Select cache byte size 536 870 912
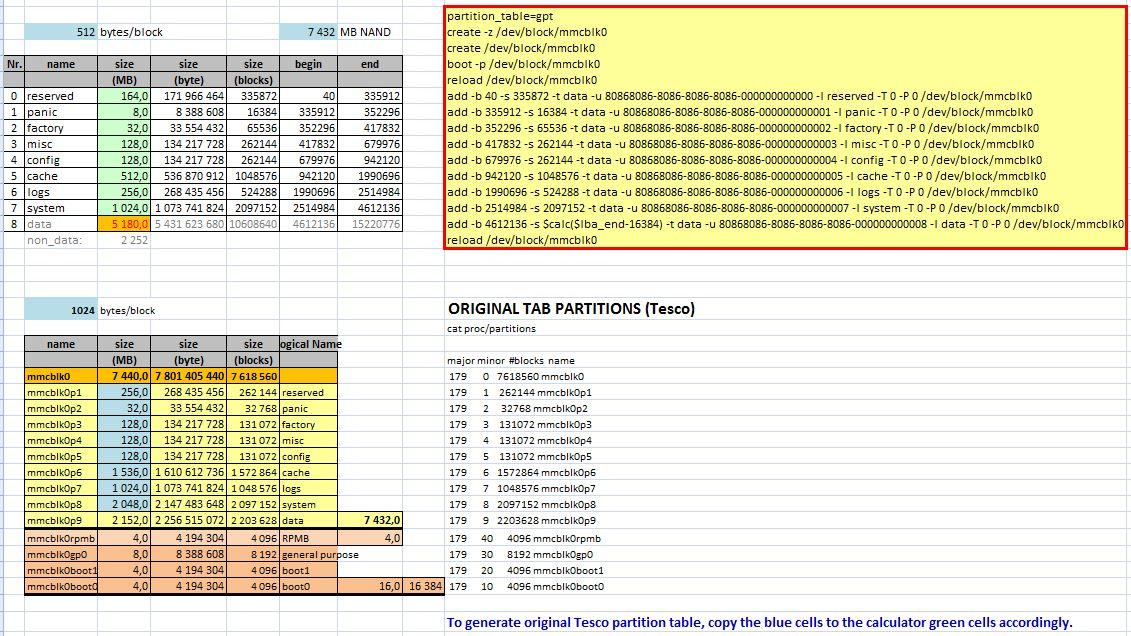The height and width of the screenshot is (636, 1131). point(188,176)
